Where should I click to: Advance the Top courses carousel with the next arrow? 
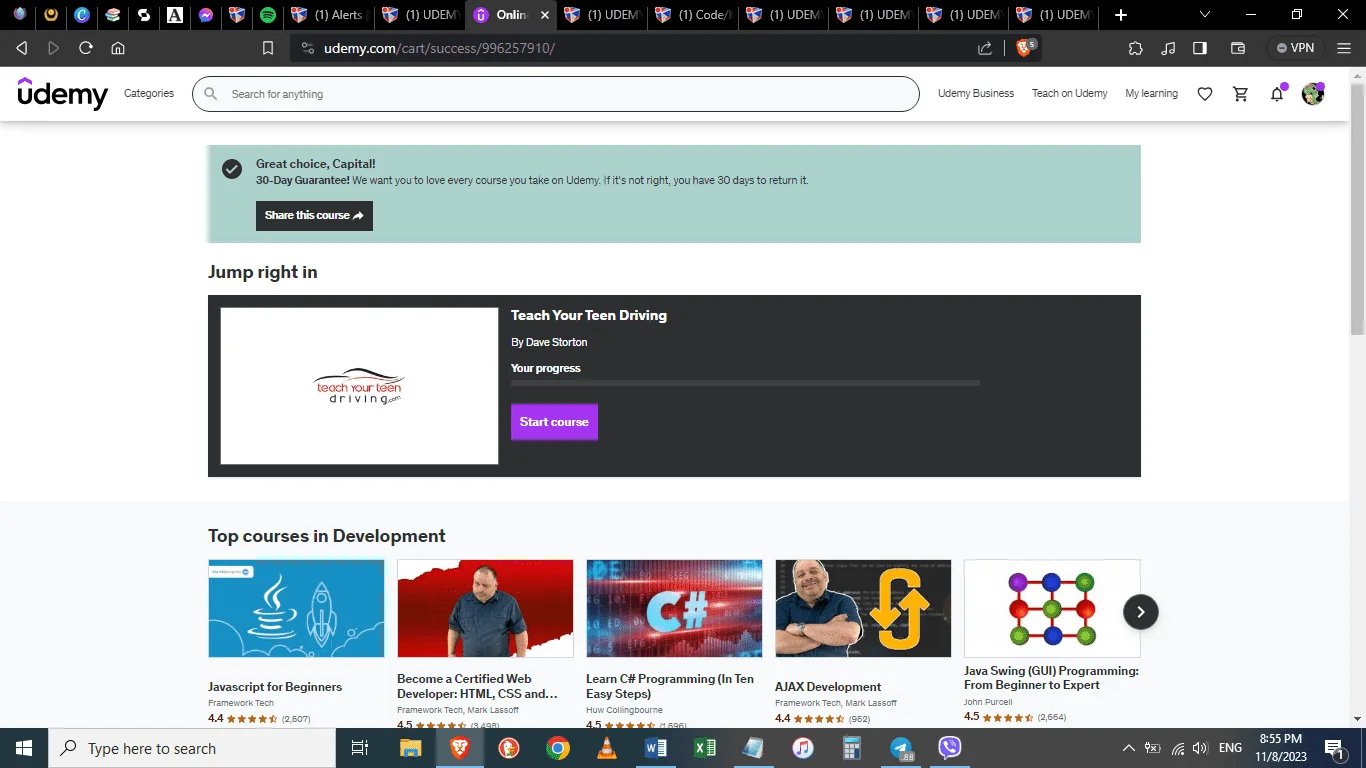point(1140,612)
